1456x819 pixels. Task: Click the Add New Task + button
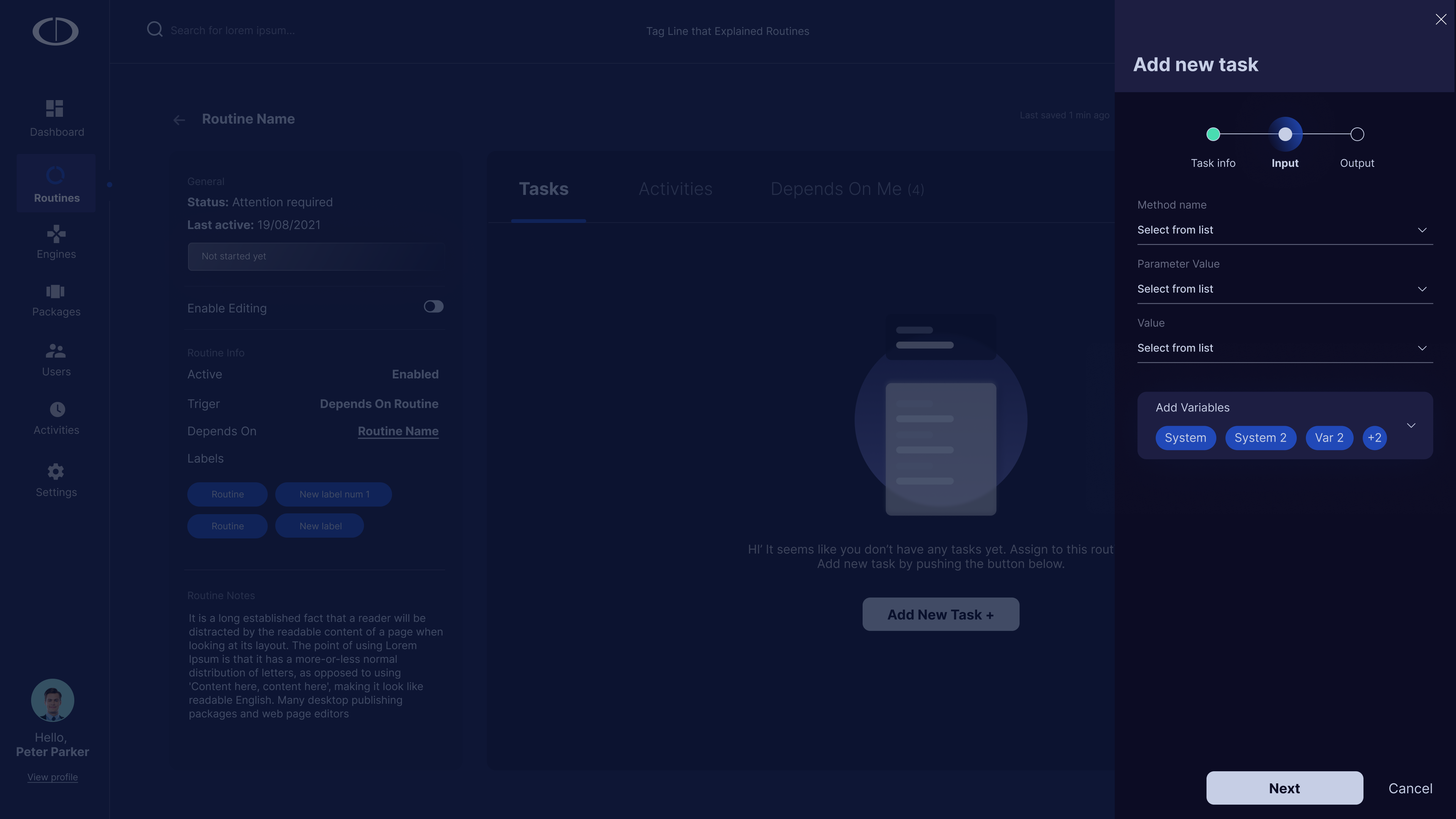click(x=940, y=614)
